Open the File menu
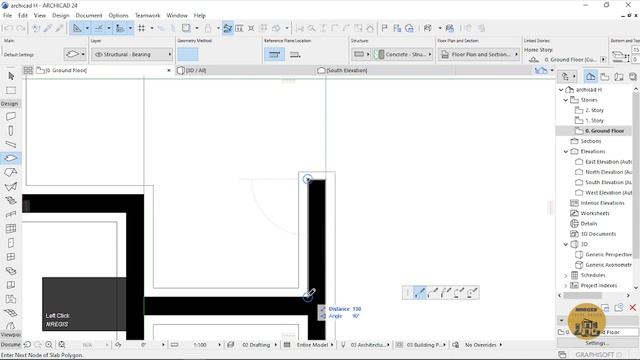This screenshot has width=640, height=360. click(7, 16)
